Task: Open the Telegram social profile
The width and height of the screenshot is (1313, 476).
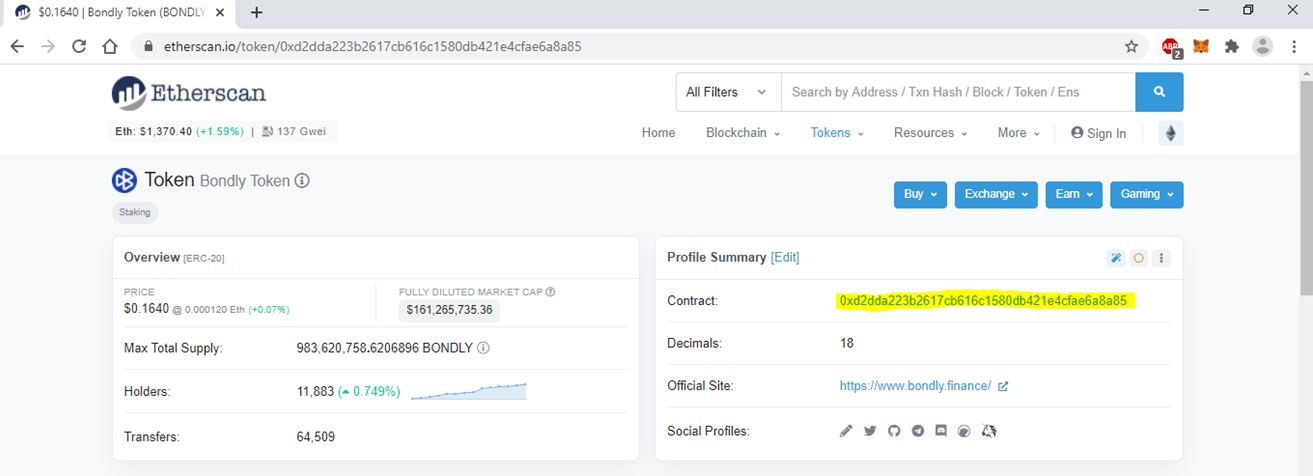Action: click(x=918, y=431)
